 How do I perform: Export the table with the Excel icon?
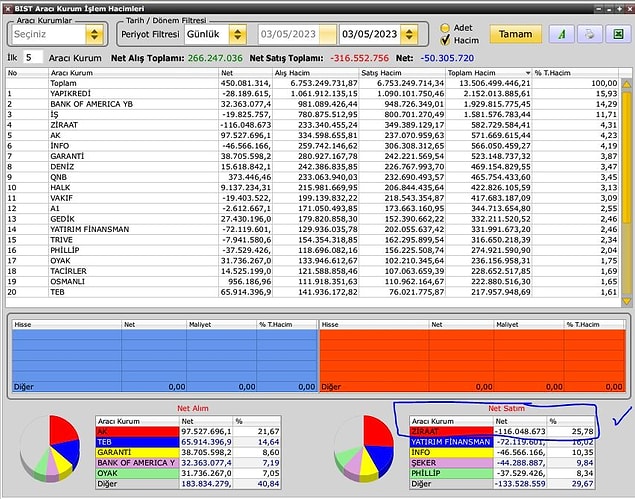pos(618,34)
